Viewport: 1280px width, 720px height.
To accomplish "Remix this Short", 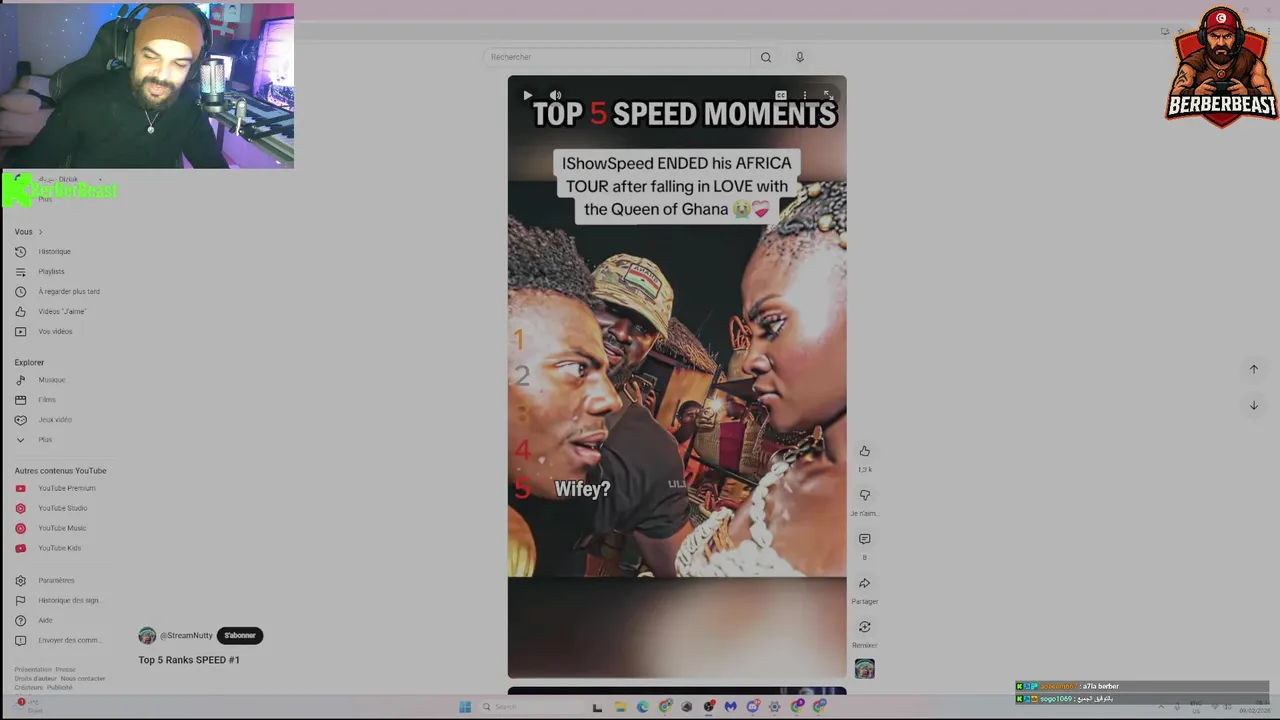I will [x=865, y=628].
